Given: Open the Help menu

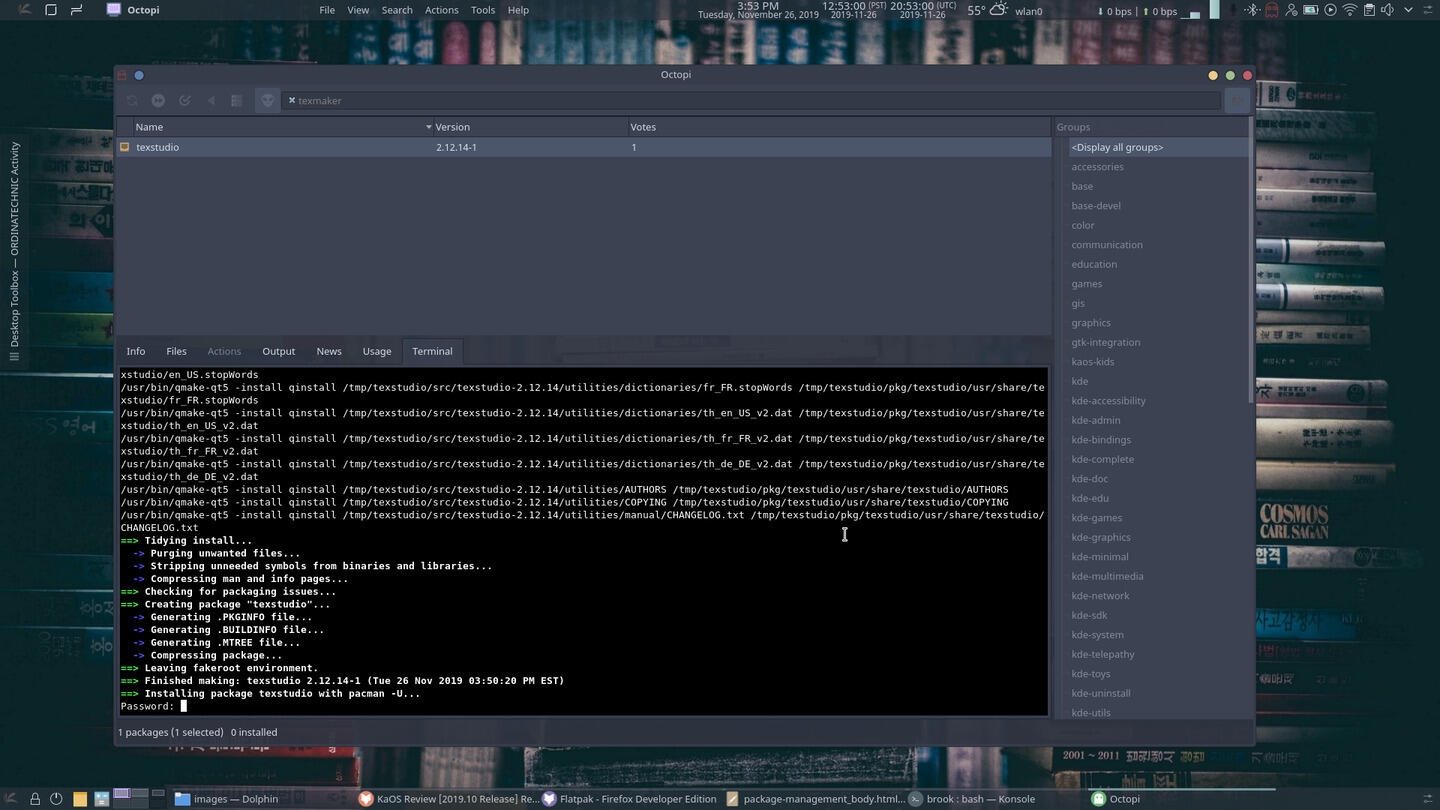Looking at the screenshot, I should pos(518,10).
